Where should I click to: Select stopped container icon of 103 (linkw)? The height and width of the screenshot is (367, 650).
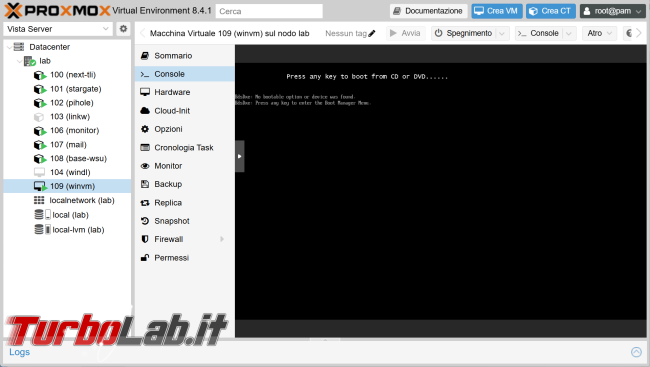(x=39, y=117)
